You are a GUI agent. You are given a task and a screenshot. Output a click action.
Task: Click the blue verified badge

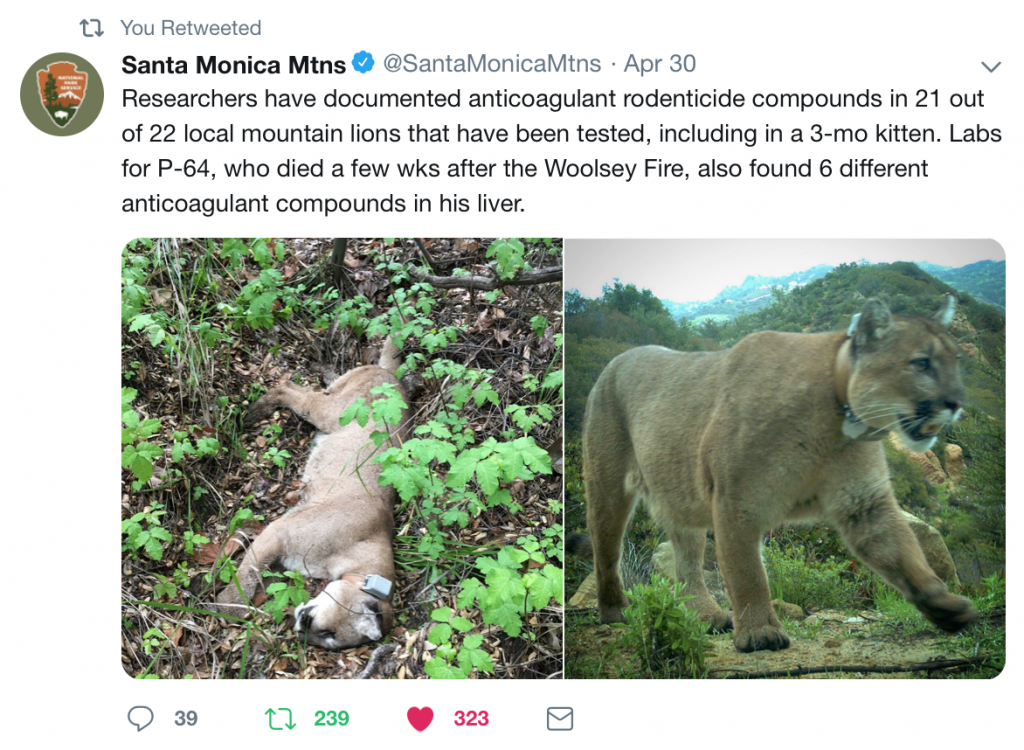(x=363, y=64)
